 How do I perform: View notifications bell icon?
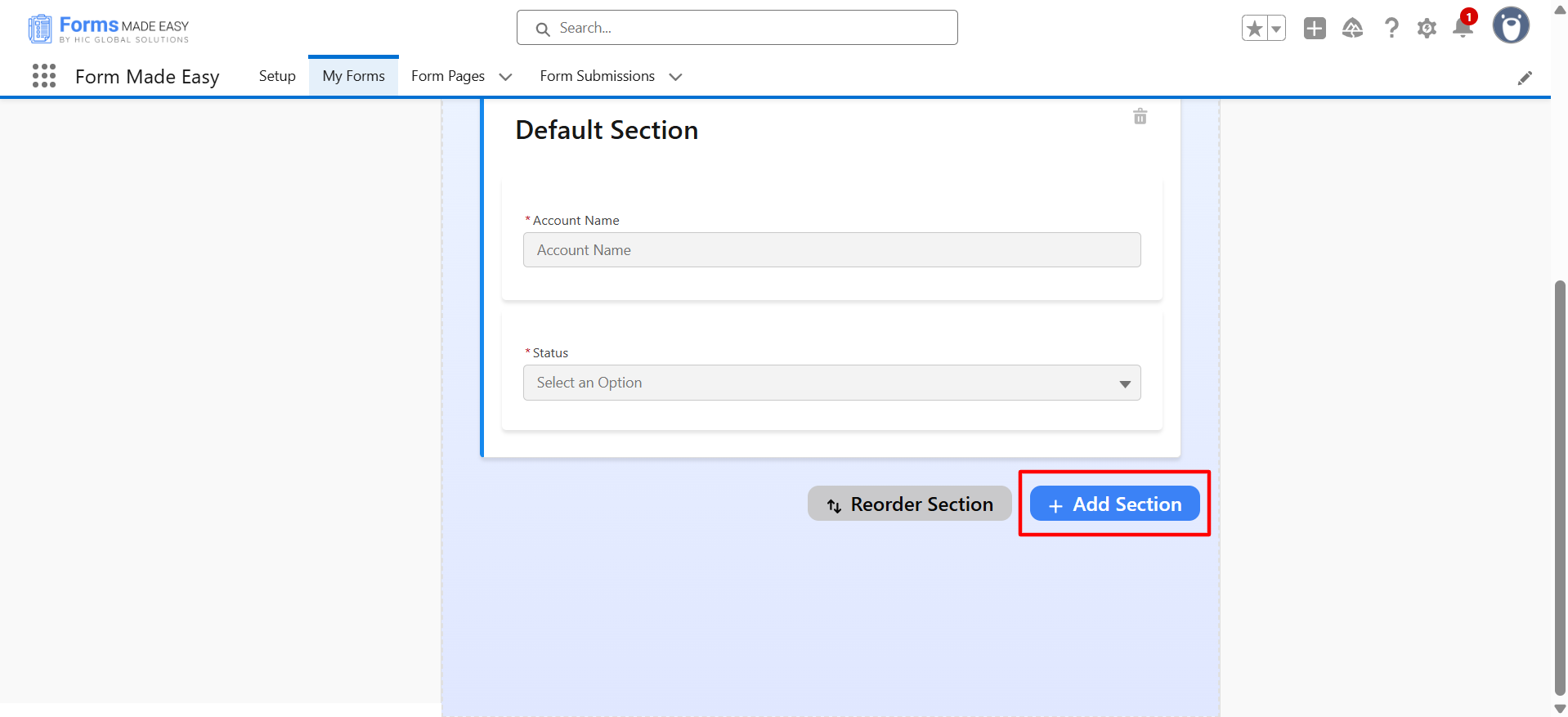tap(1463, 29)
